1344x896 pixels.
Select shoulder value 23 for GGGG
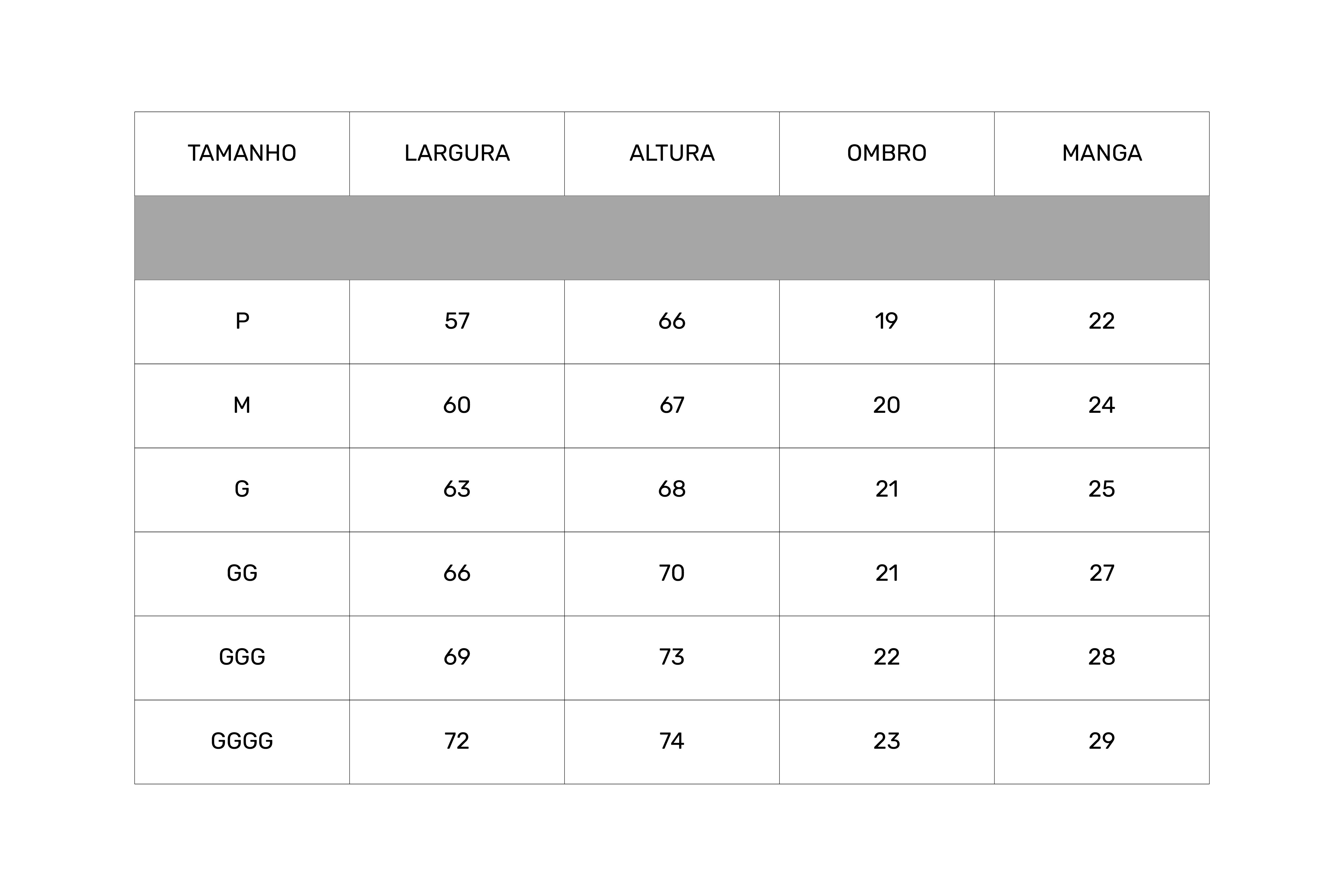(x=886, y=741)
